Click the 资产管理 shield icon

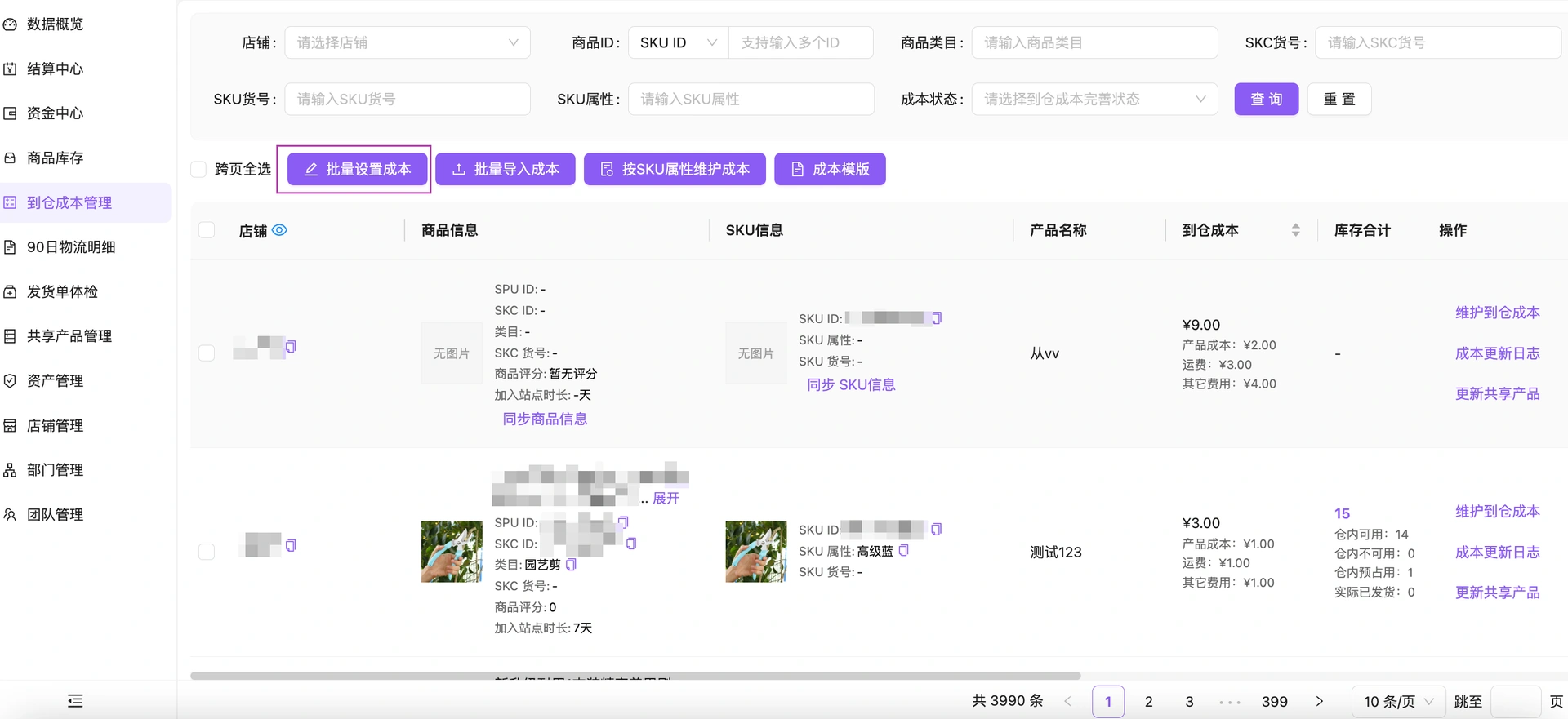click(x=10, y=381)
